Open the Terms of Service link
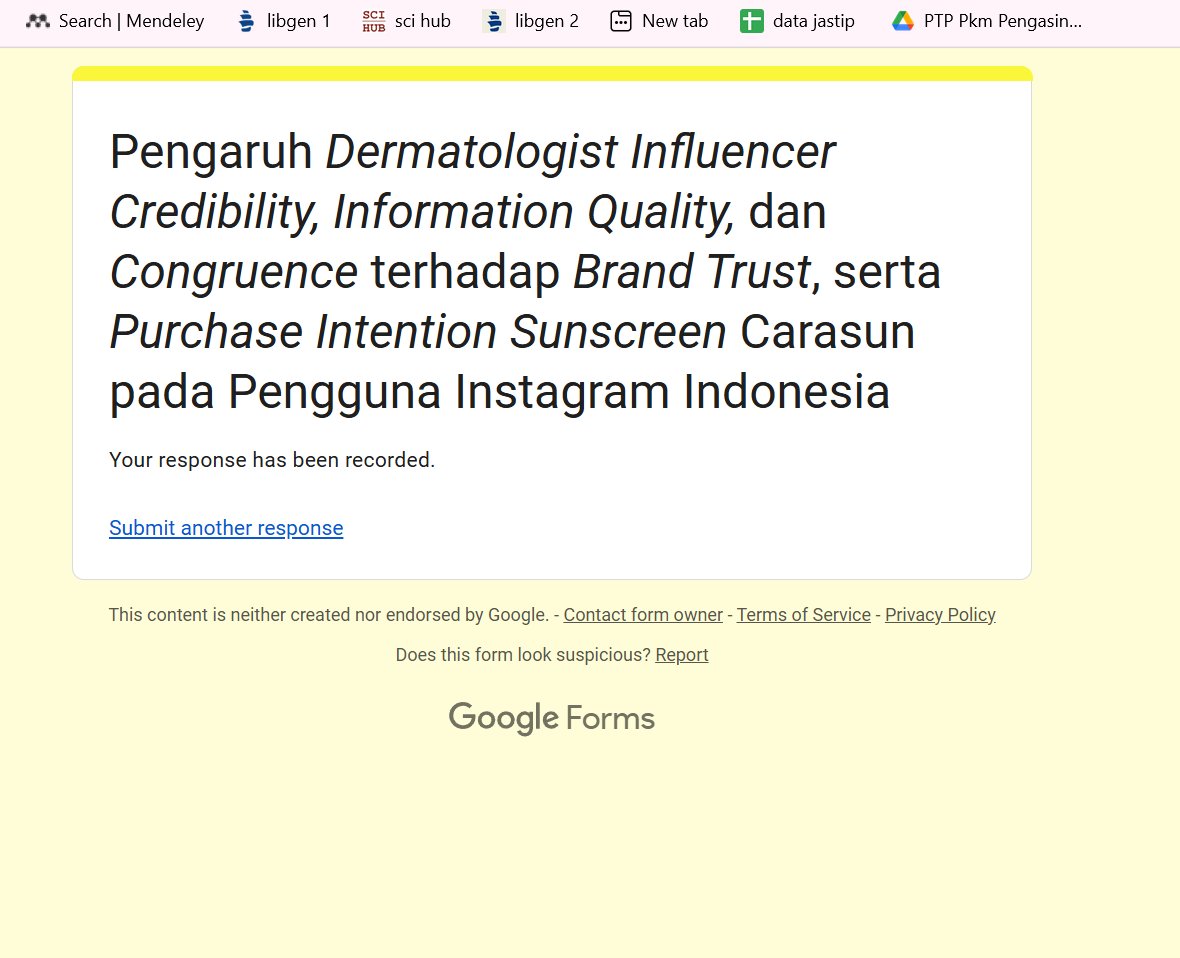This screenshot has height=958, width=1180. tap(804, 615)
